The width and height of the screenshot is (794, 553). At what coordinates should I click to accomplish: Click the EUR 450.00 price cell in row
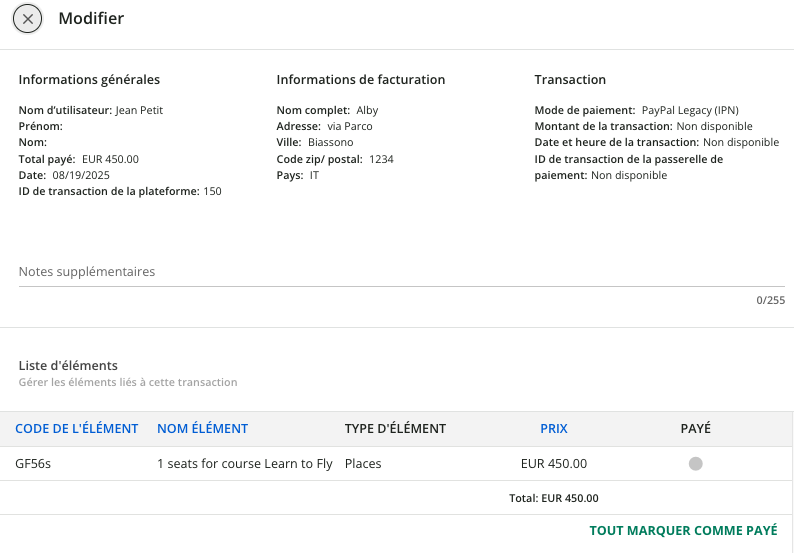tap(553, 463)
